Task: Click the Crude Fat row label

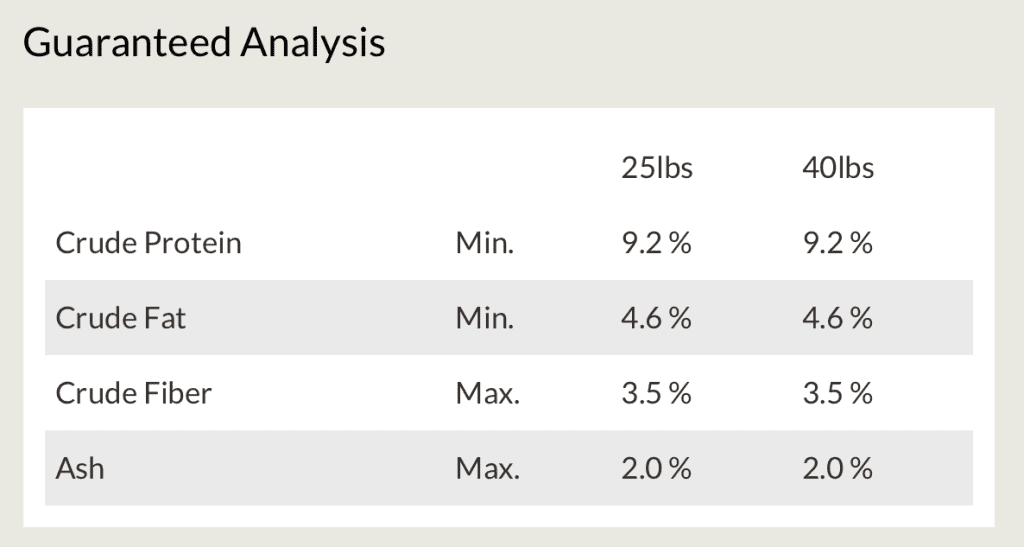Action: click(121, 318)
